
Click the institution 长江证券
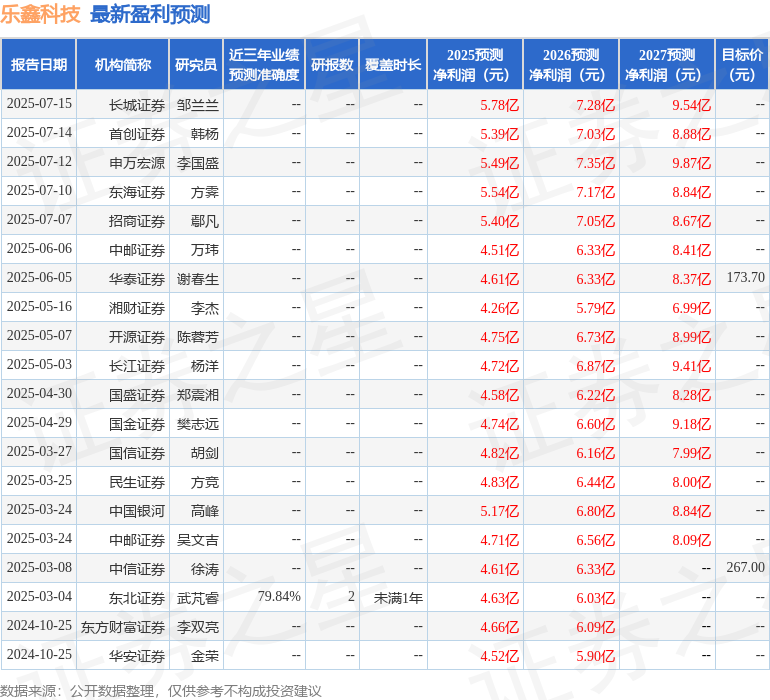pos(137,366)
